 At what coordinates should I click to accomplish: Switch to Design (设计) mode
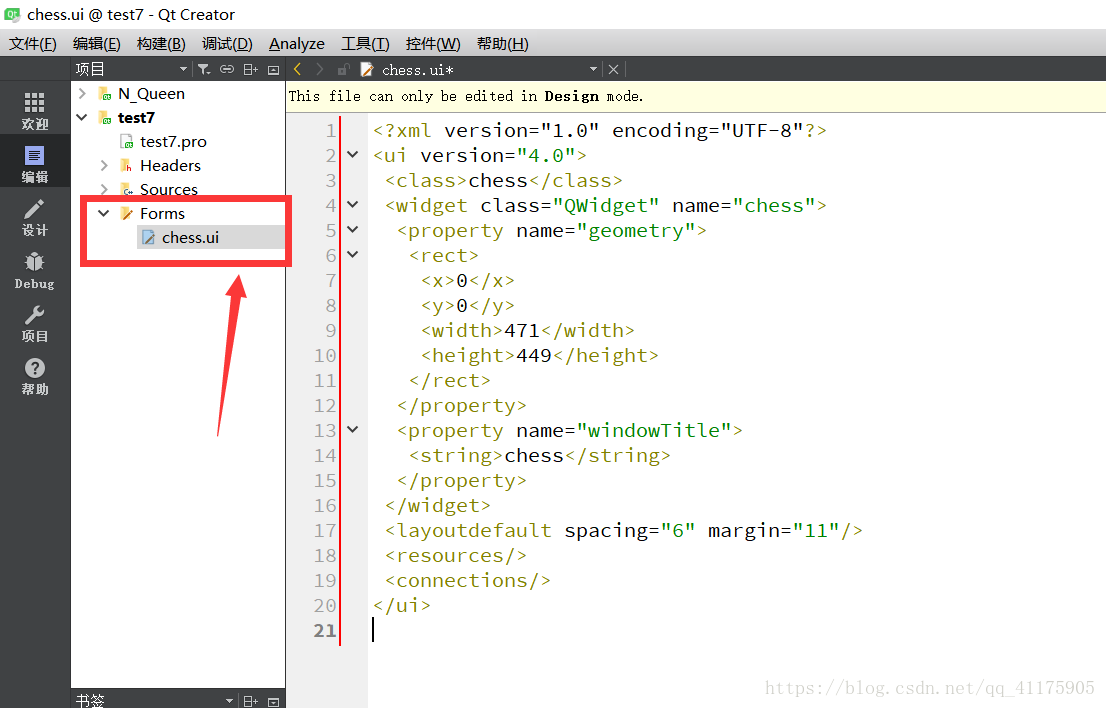[x=35, y=217]
